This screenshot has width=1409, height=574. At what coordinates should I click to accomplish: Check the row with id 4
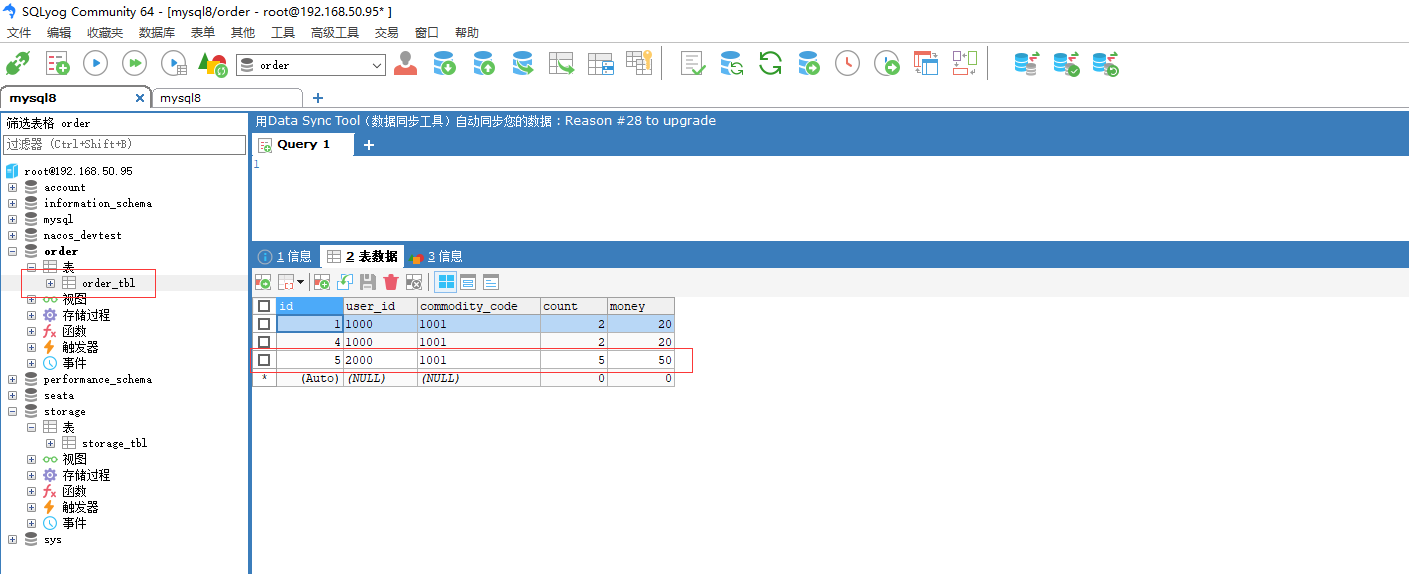(264, 342)
